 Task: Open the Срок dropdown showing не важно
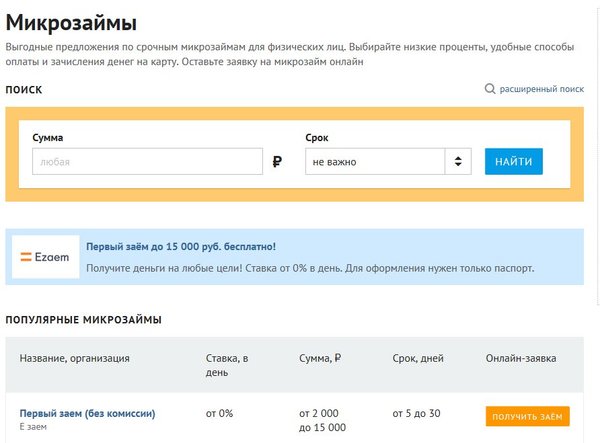pyautogui.click(x=388, y=161)
